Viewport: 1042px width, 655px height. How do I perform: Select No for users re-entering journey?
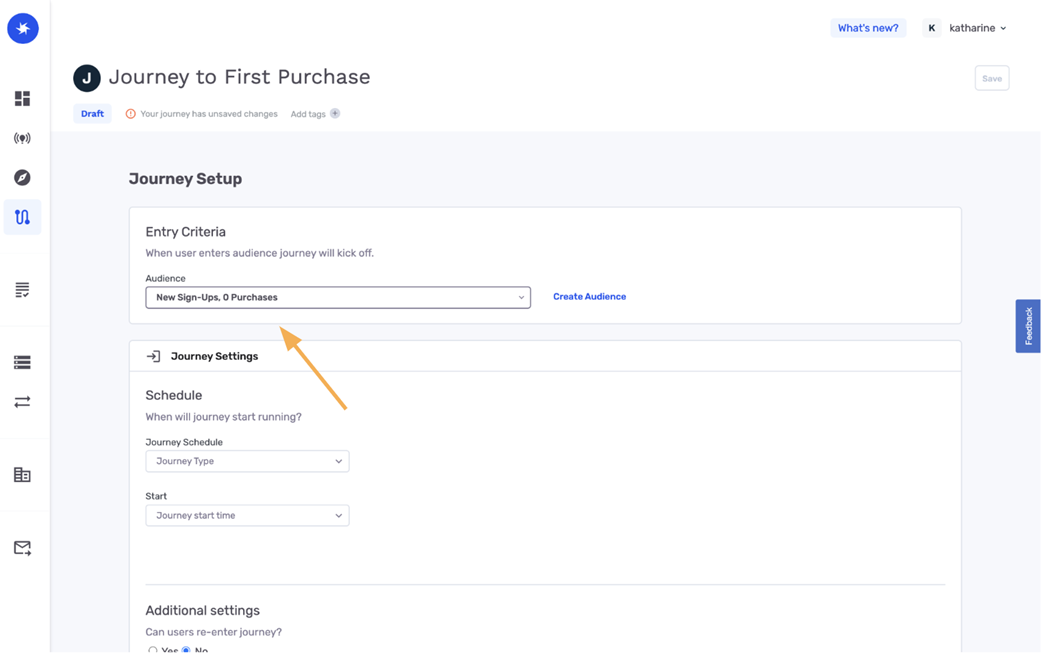coord(186,650)
